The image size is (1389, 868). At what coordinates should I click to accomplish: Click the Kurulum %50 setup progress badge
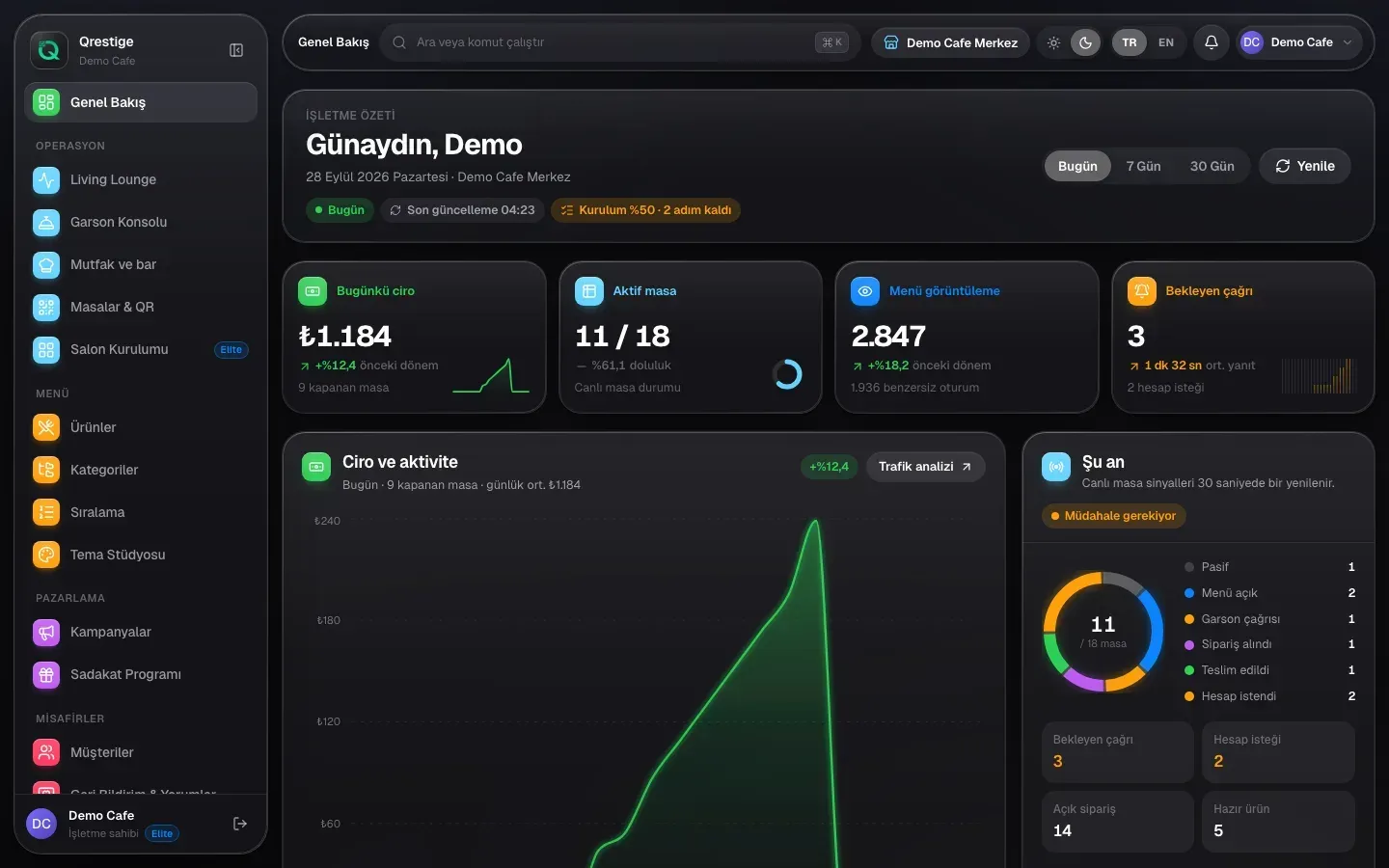tap(645, 210)
